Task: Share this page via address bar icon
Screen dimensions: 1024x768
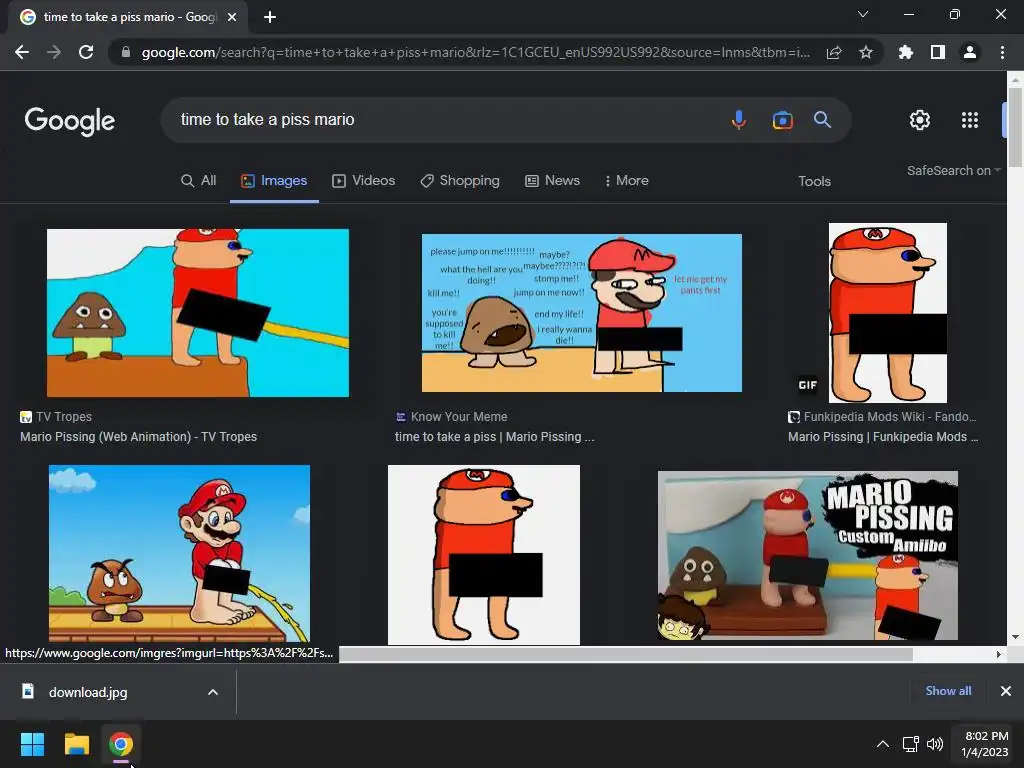Action: coord(834,53)
